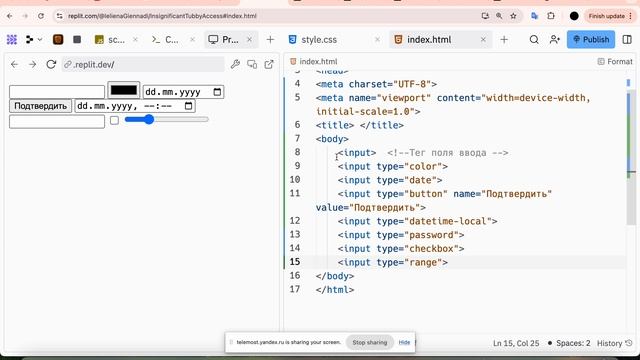Expand the workspace tools dropdown arrow
The width and height of the screenshot is (640, 360).
[x=40, y=40]
